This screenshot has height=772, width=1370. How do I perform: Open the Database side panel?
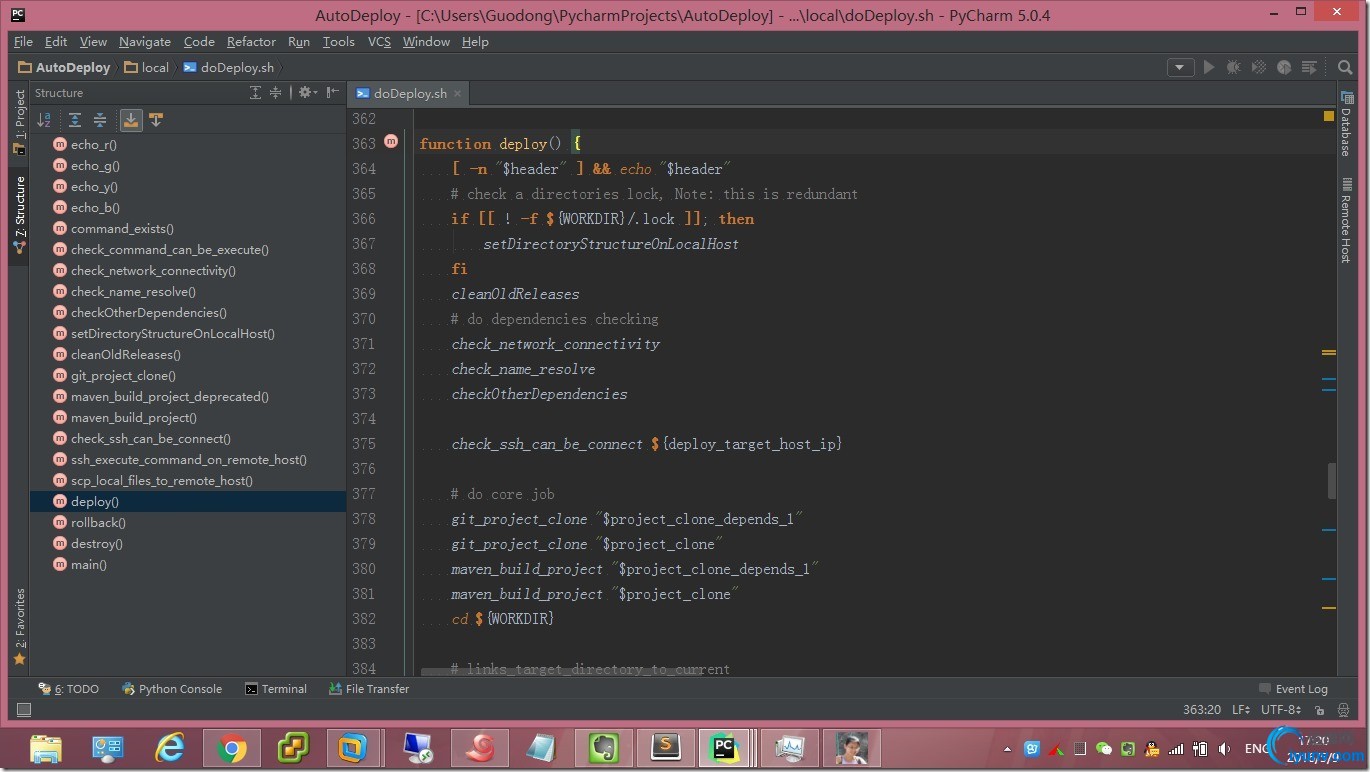(x=1346, y=124)
